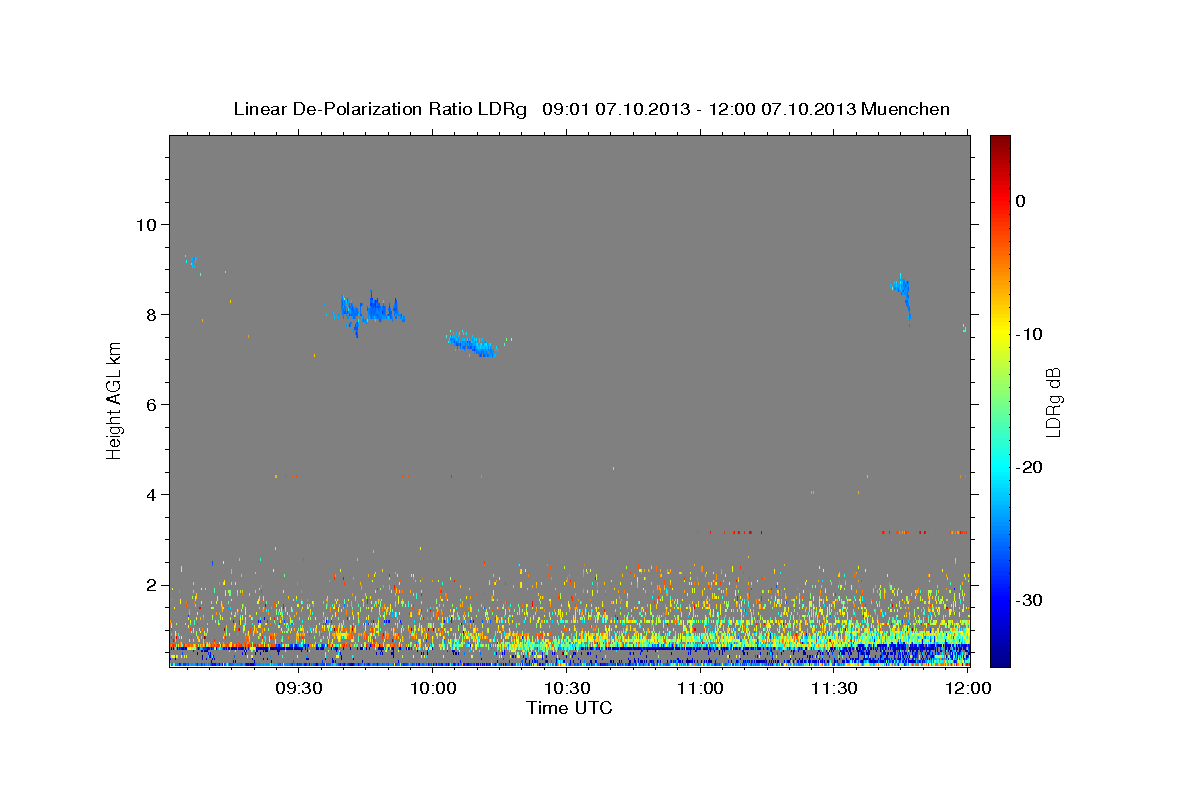Click the 11:30 time tick label
This screenshot has height=800, width=1200.
(834, 690)
